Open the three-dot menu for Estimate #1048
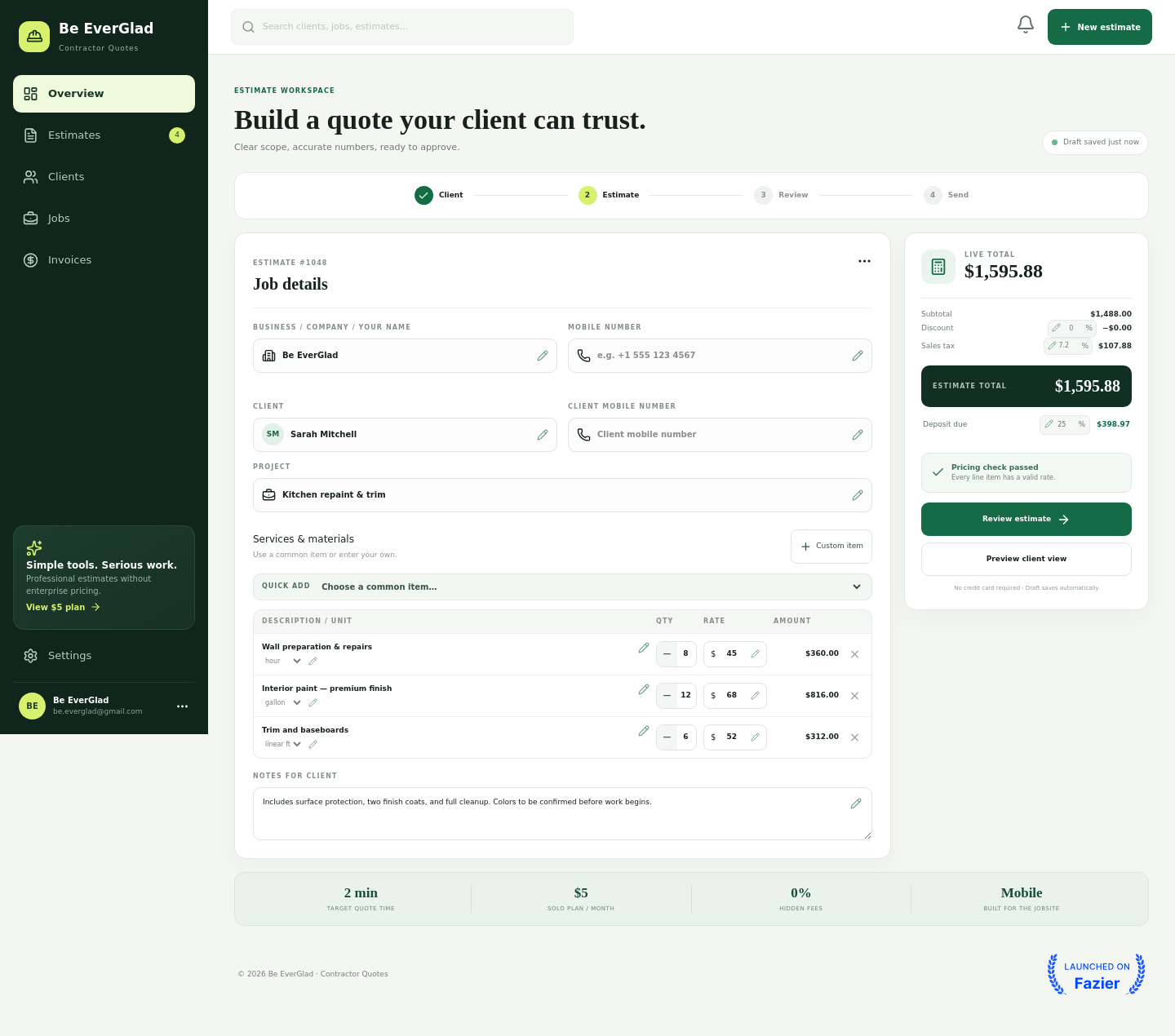 (x=864, y=261)
